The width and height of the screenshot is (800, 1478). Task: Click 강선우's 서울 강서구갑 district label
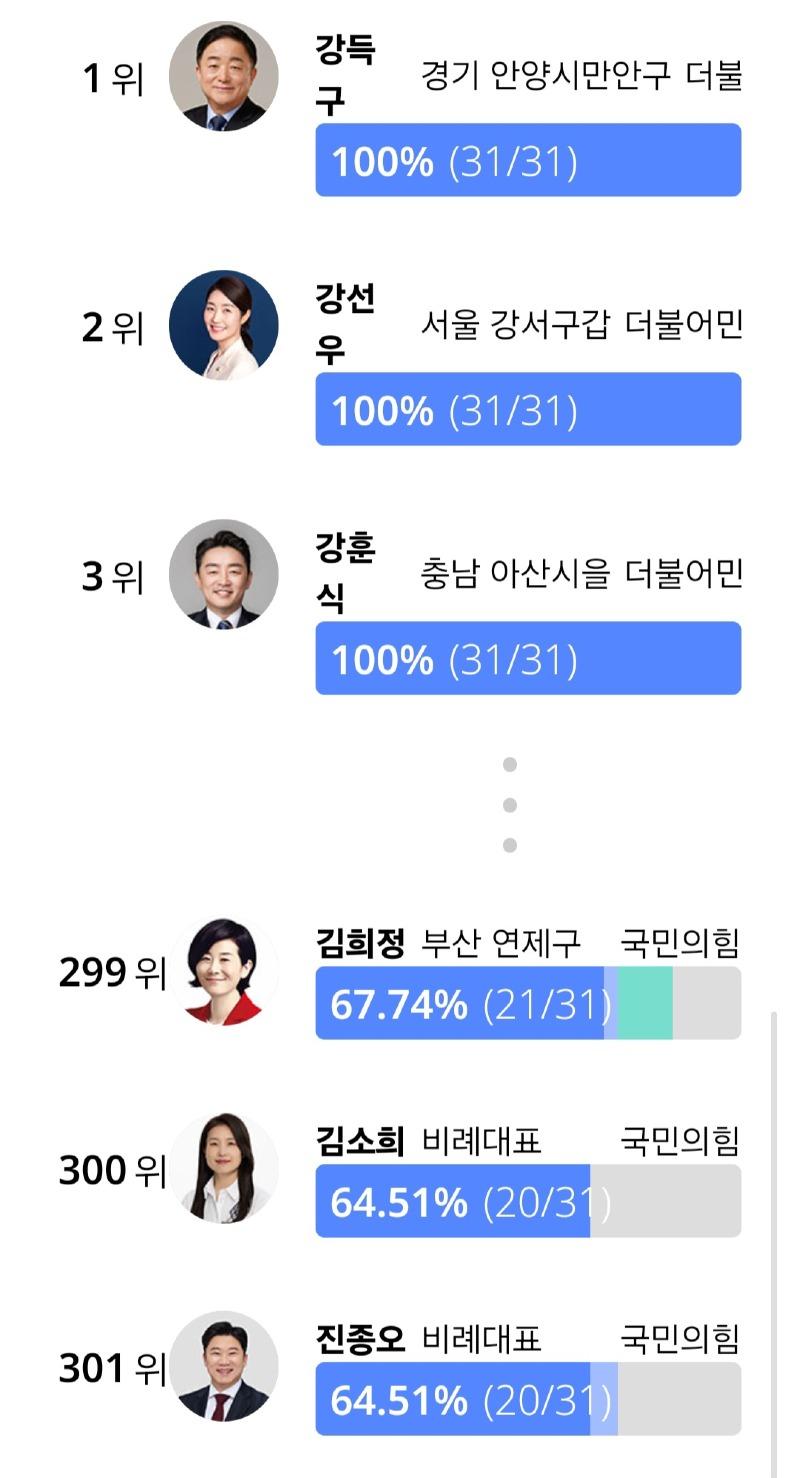pyautogui.click(x=514, y=325)
